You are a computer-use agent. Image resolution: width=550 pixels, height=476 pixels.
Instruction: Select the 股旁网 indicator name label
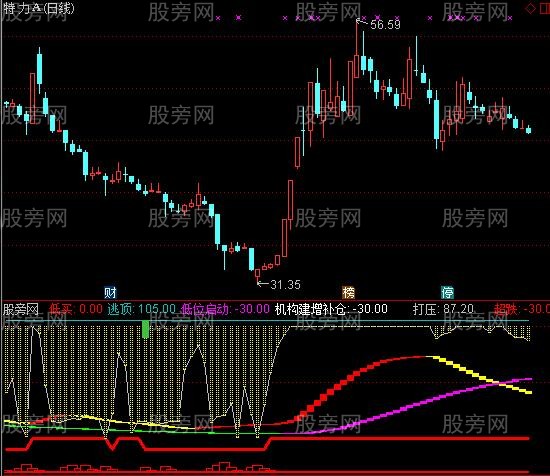pos(21,309)
